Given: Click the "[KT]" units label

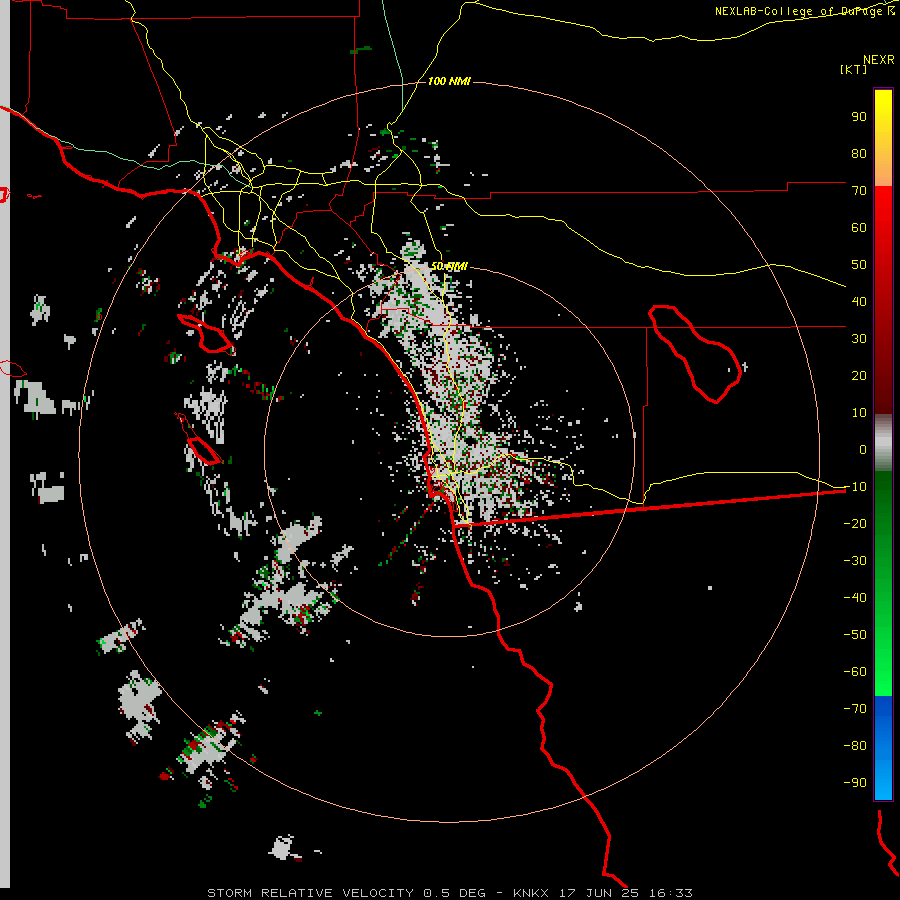Looking at the screenshot, I should click(x=853, y=69).
